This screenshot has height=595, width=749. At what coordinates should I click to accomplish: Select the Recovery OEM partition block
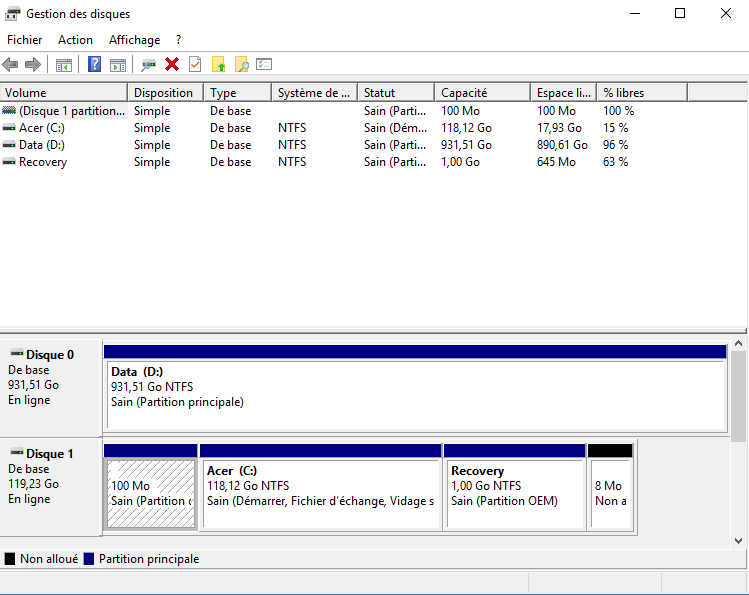coord(514,487)
